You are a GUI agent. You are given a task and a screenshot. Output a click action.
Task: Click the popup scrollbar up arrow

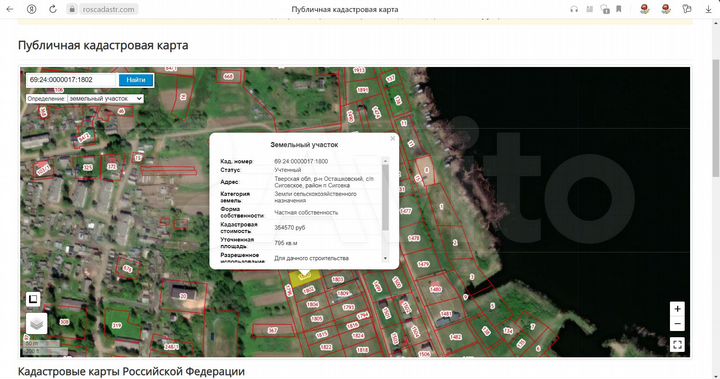(385, 161)
